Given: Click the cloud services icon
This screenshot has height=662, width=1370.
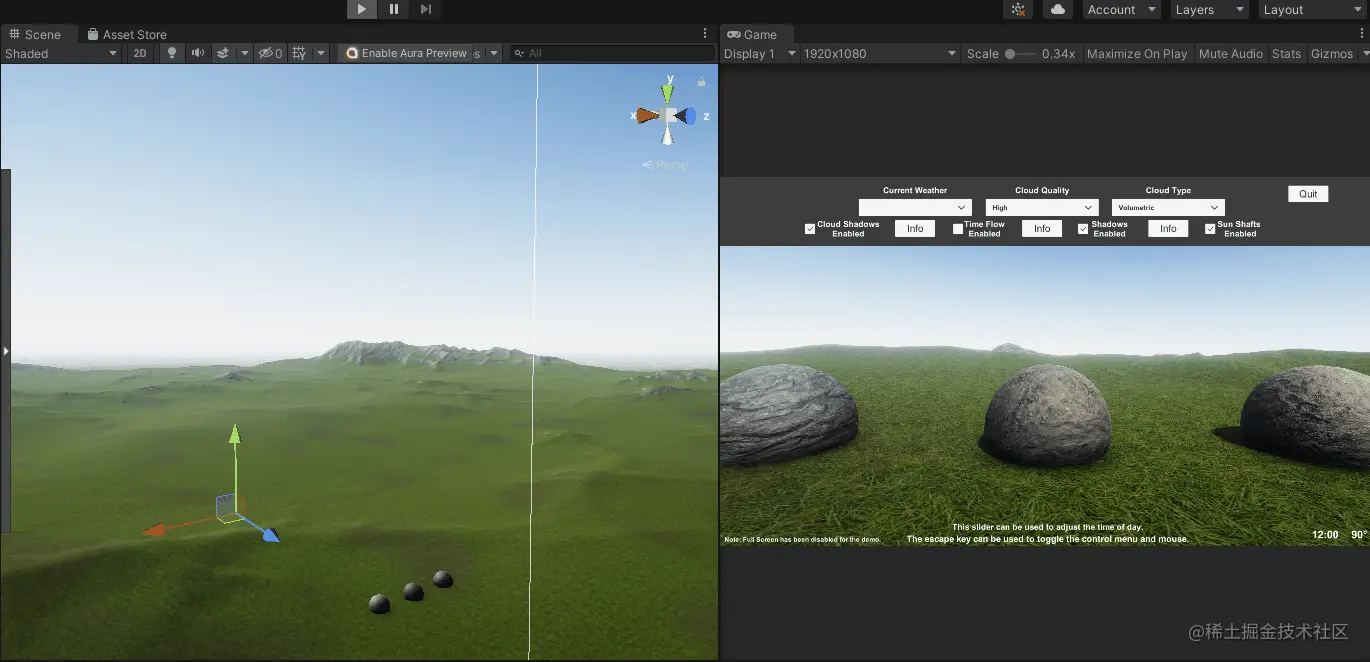Looking at the screenshot, I should 1057,9.
